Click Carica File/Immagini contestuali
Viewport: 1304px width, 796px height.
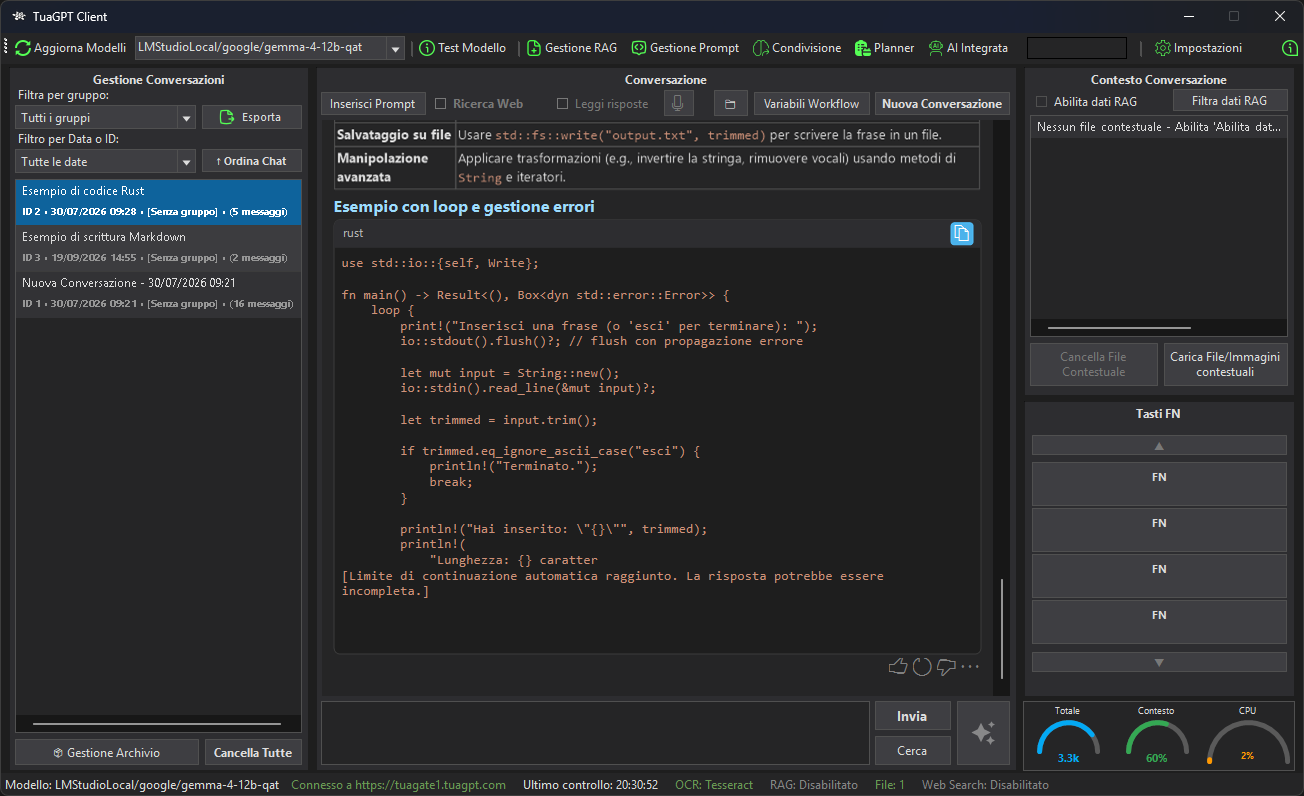point(1225,365)
